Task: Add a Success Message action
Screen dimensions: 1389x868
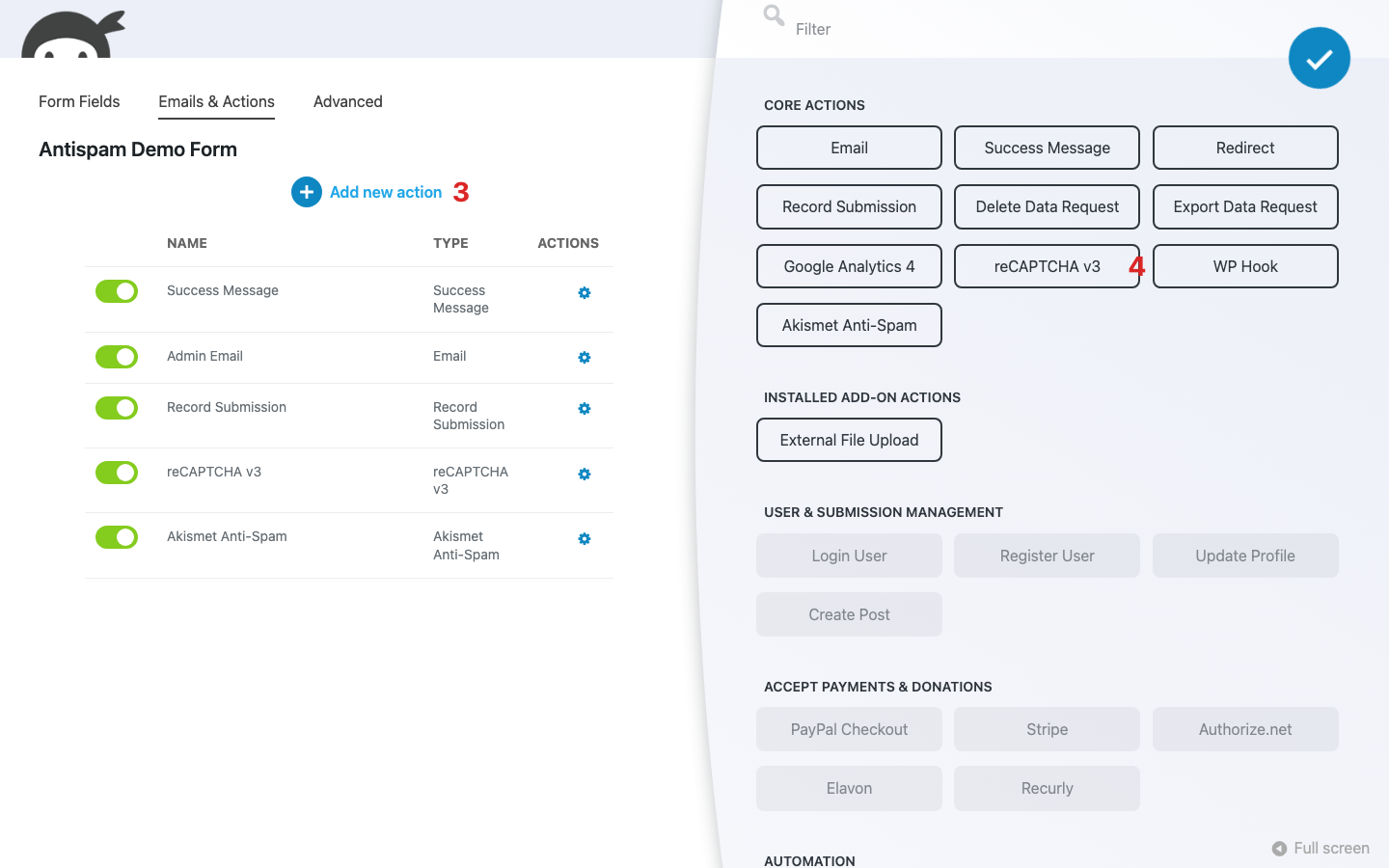Action: point(1047,148)
